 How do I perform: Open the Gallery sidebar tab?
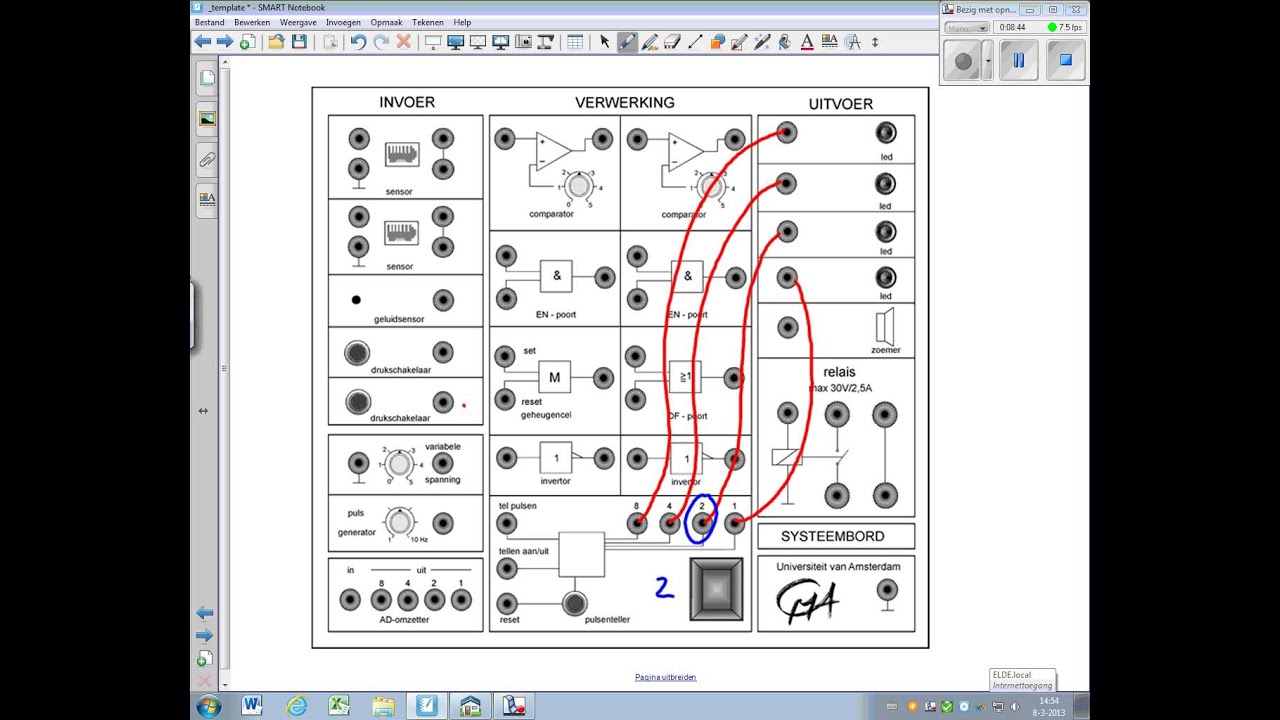coord(207,118)
